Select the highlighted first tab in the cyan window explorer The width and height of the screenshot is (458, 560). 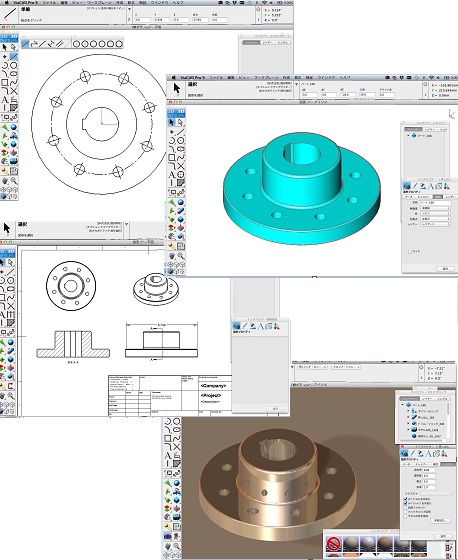pyautogui.click(x=413, y=129)
